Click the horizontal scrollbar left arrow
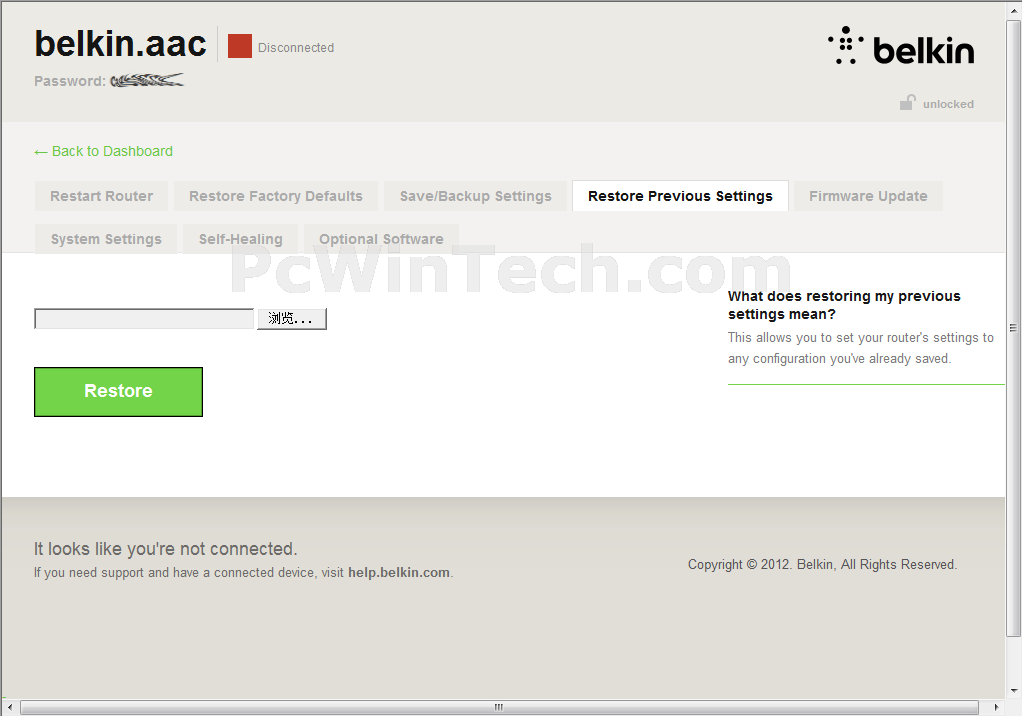The height and width of the screenshot is (716, 1022). tap(9, 708)
